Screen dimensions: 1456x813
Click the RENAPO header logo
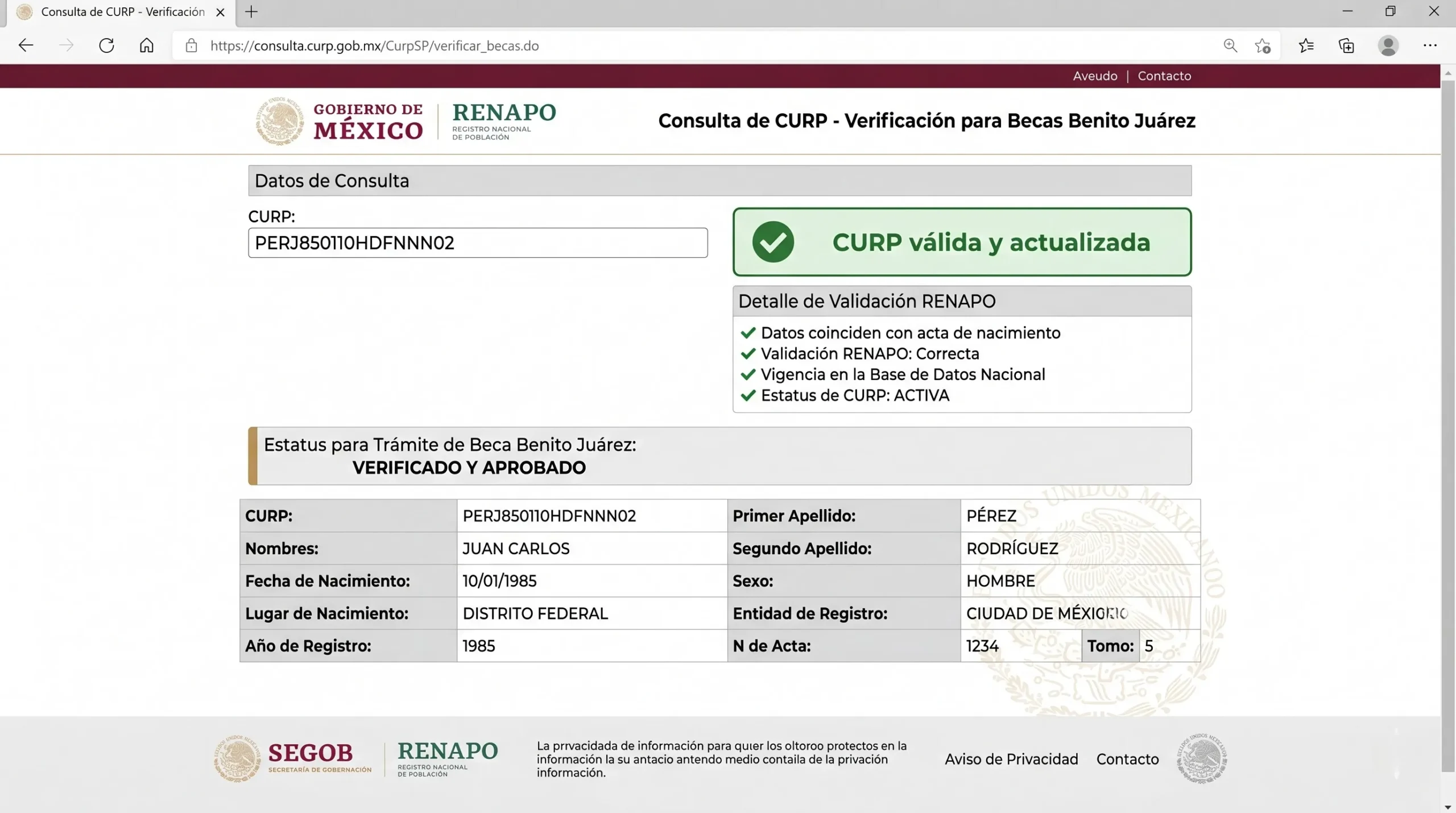click(x=504, y=121)
